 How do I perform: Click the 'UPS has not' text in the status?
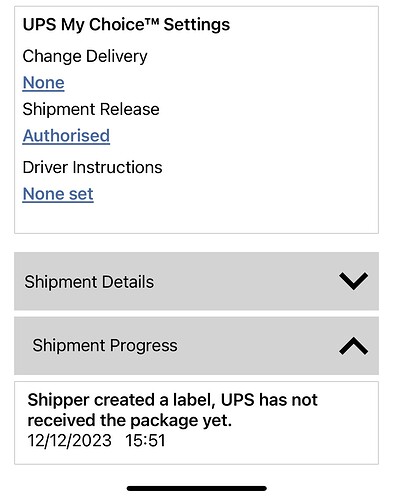coord(269,400)
